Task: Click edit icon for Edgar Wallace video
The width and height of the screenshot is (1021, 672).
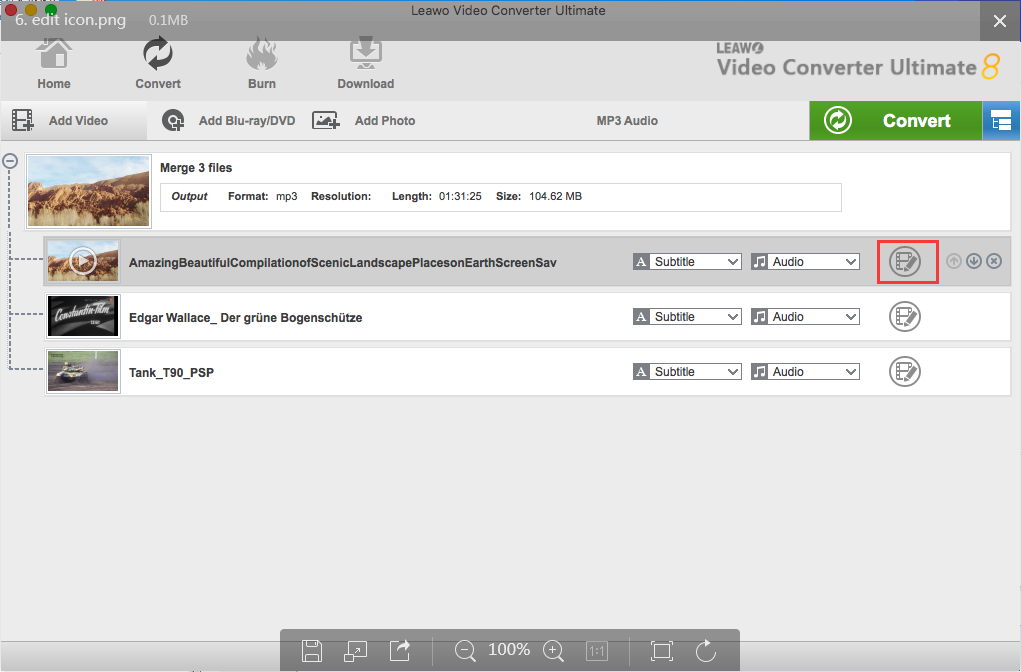Action: (x=905, y=316)
